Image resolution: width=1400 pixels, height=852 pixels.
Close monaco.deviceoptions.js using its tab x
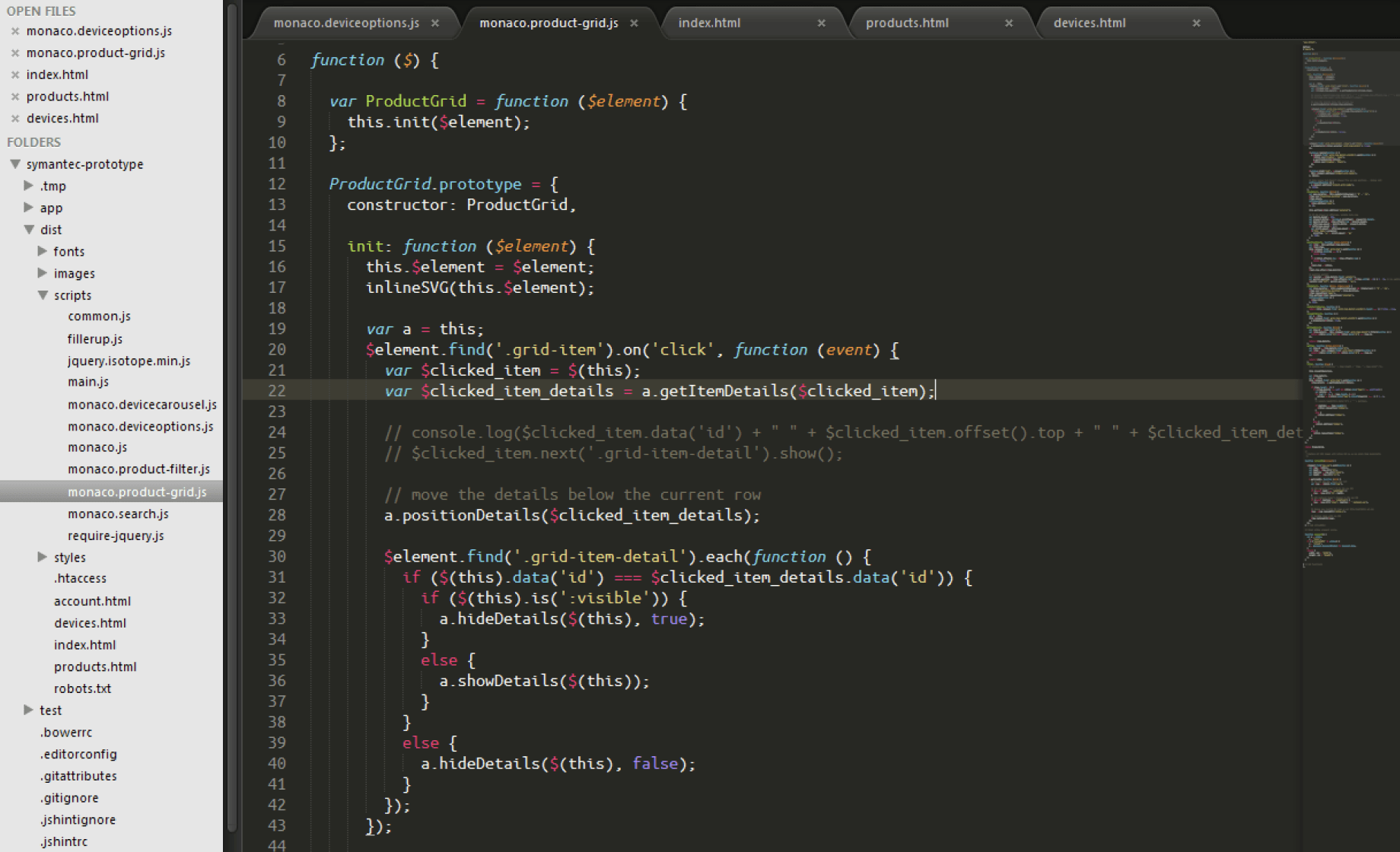pos(434,23)
